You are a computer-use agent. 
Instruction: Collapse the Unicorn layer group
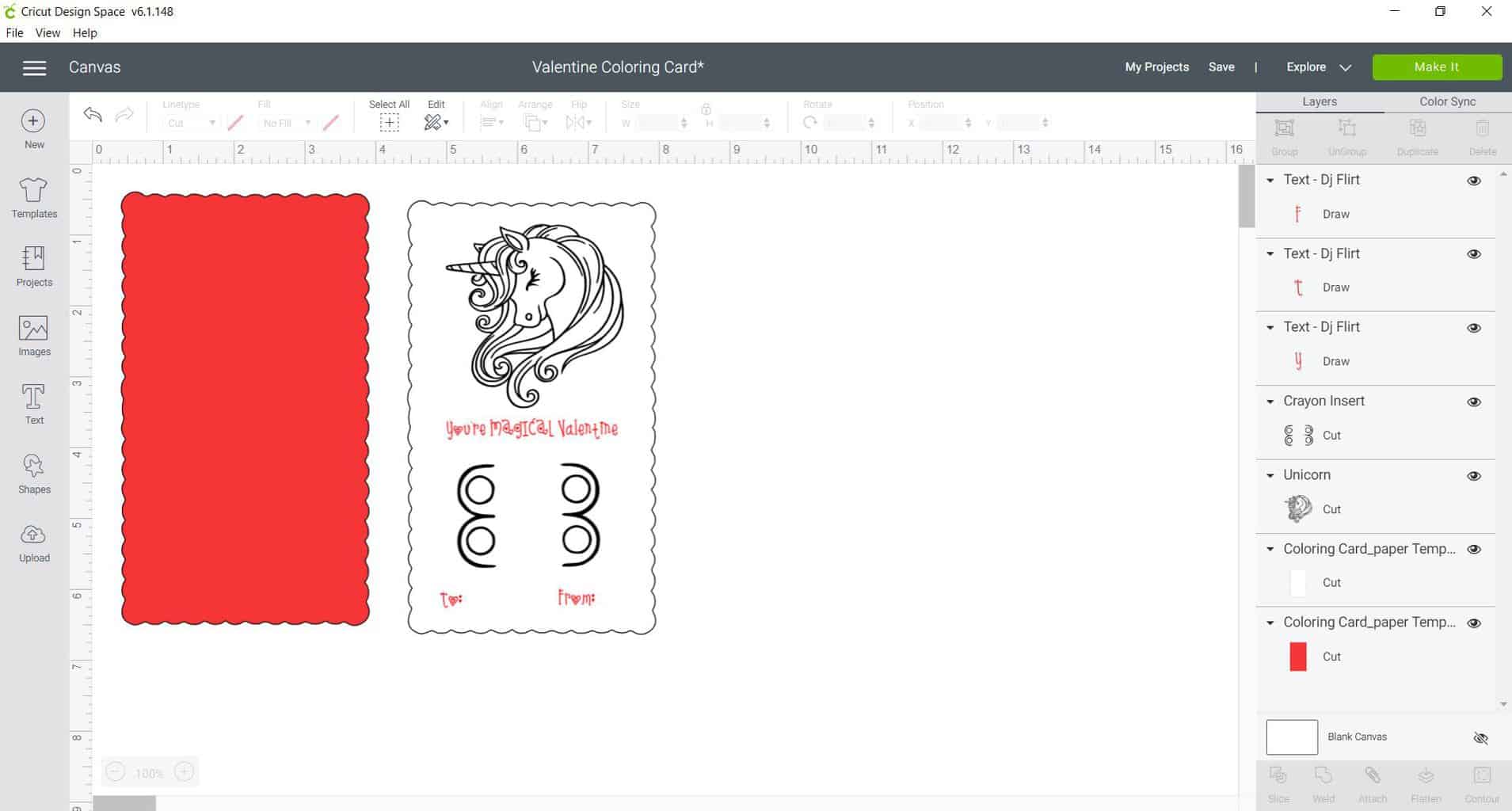pos(1270,475)
